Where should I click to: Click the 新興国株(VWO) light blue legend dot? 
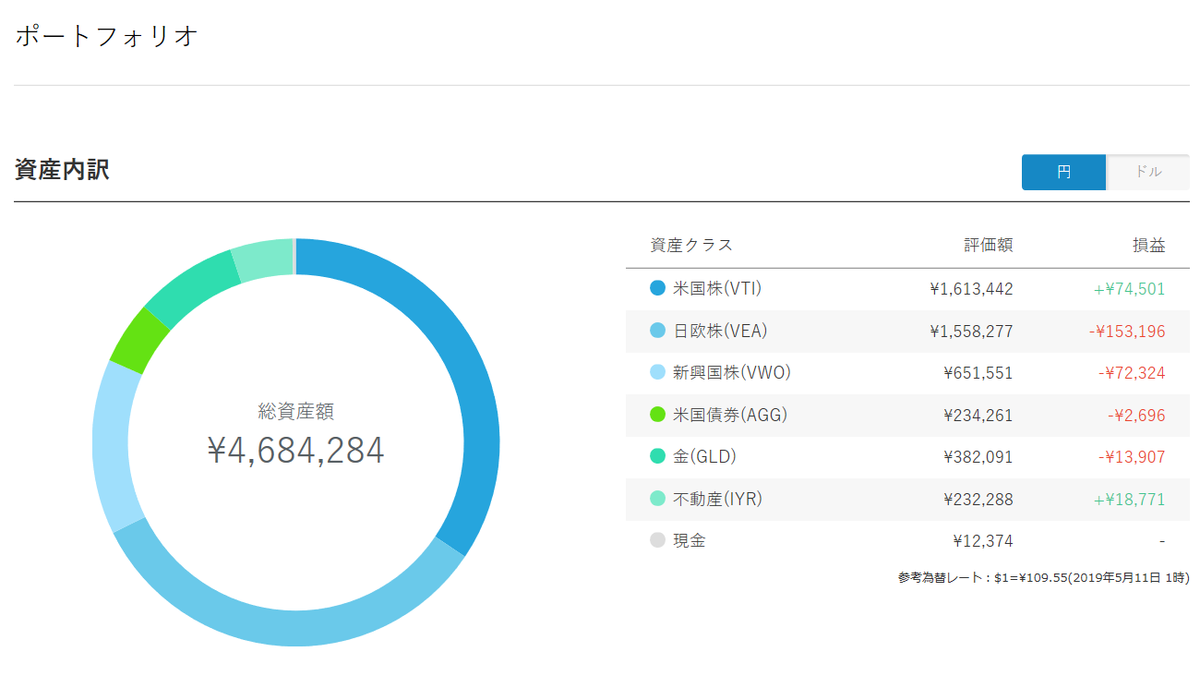point(657,372)
